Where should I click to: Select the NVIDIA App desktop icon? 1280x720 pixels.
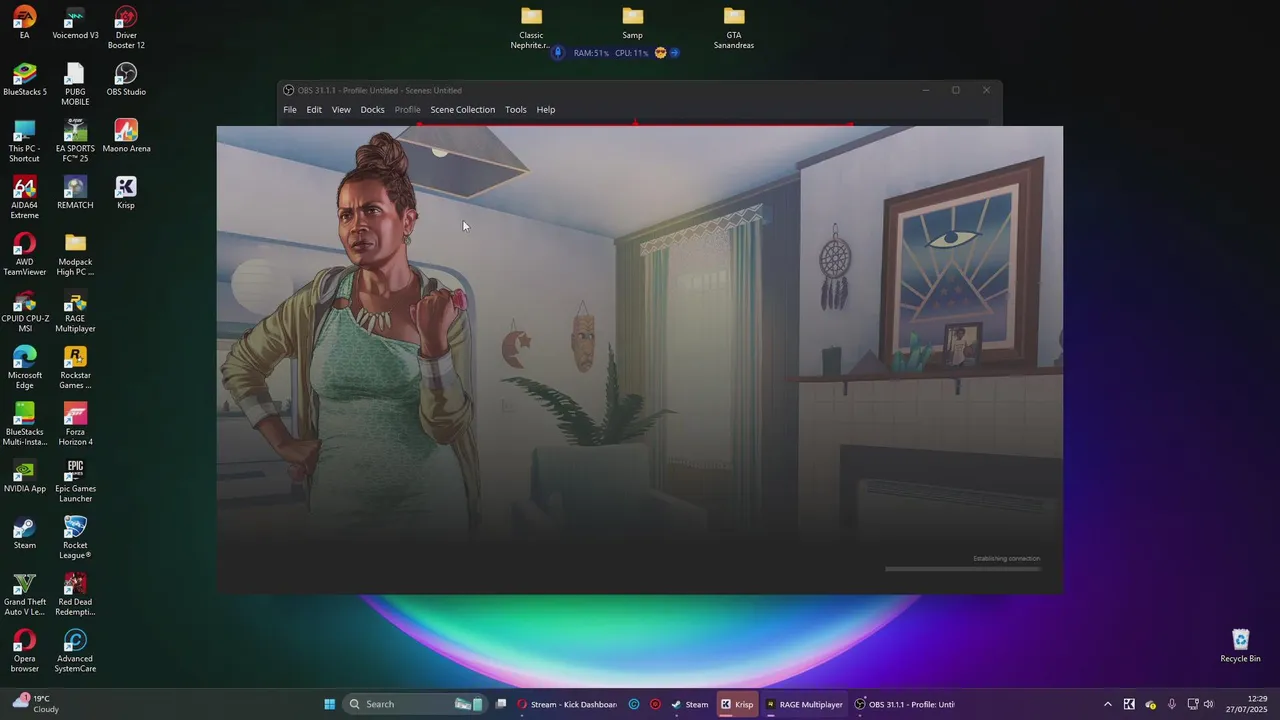(24, 477)
